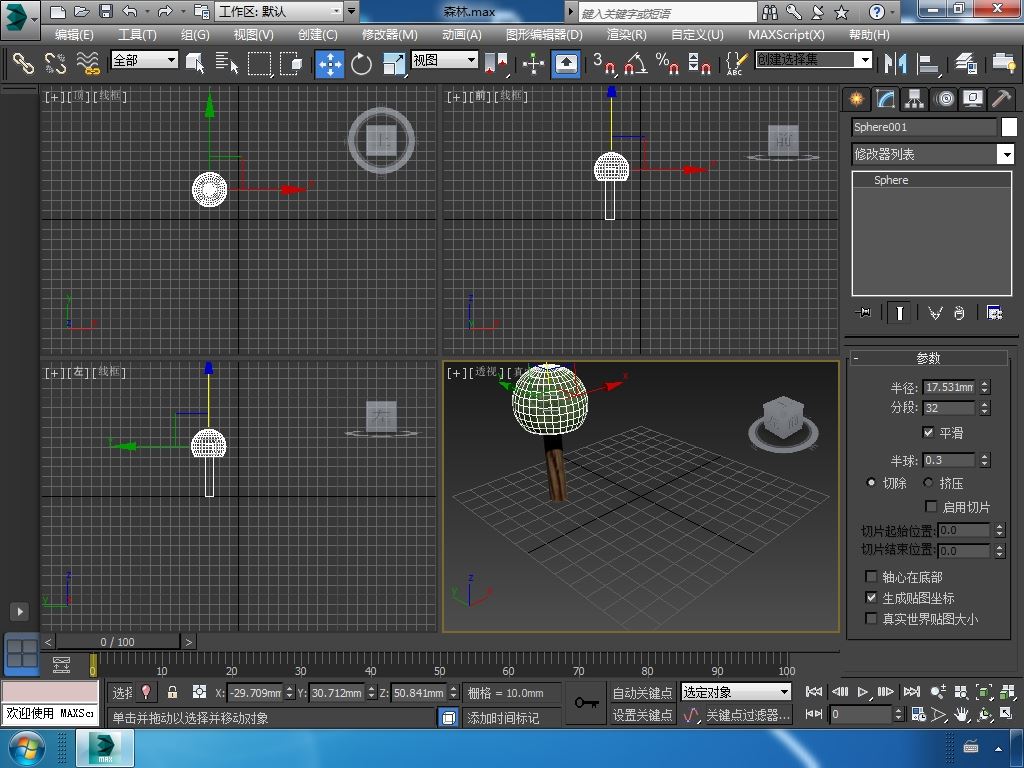Select the Select and Scale tool
Viewport: 1024px width, 768px height.
[393, 64]
